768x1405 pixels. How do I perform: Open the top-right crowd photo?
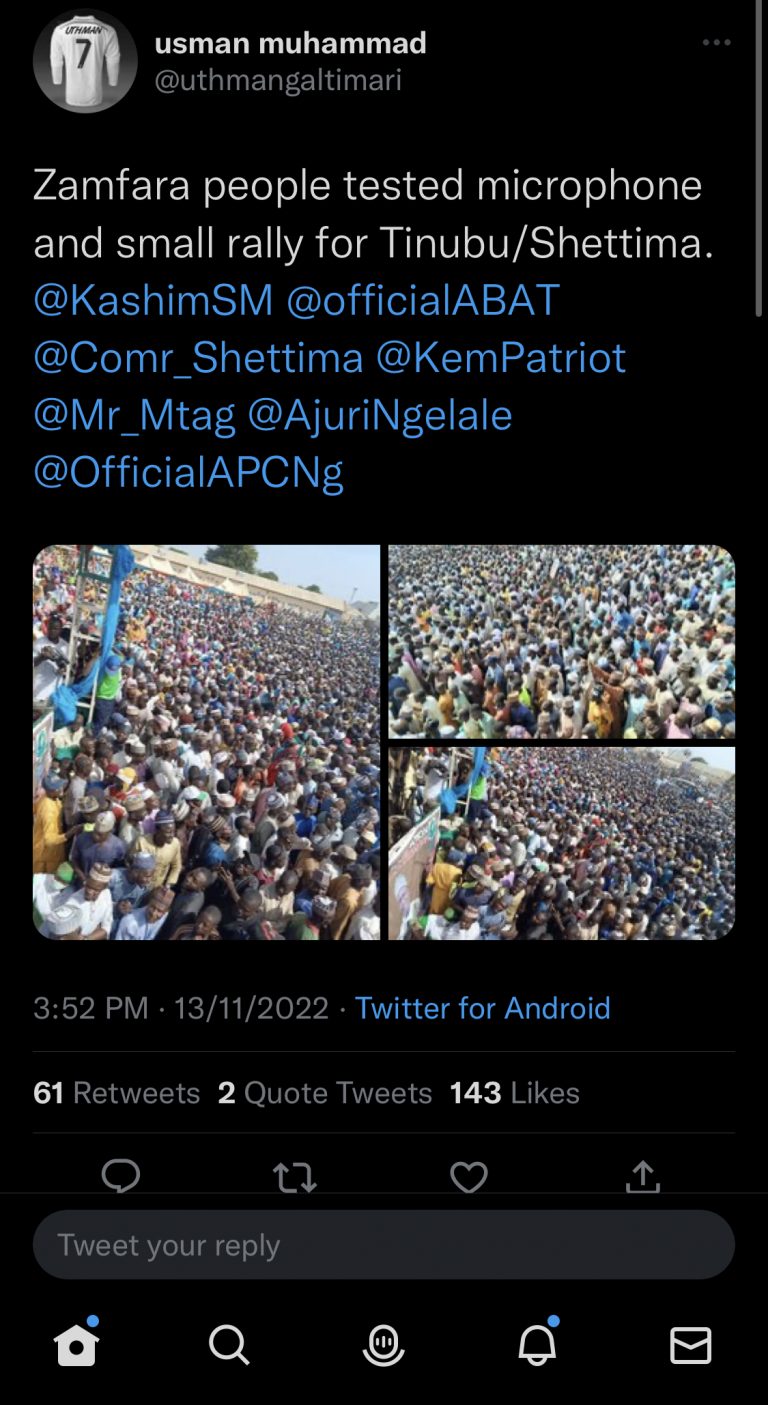(x=561, y=641)
